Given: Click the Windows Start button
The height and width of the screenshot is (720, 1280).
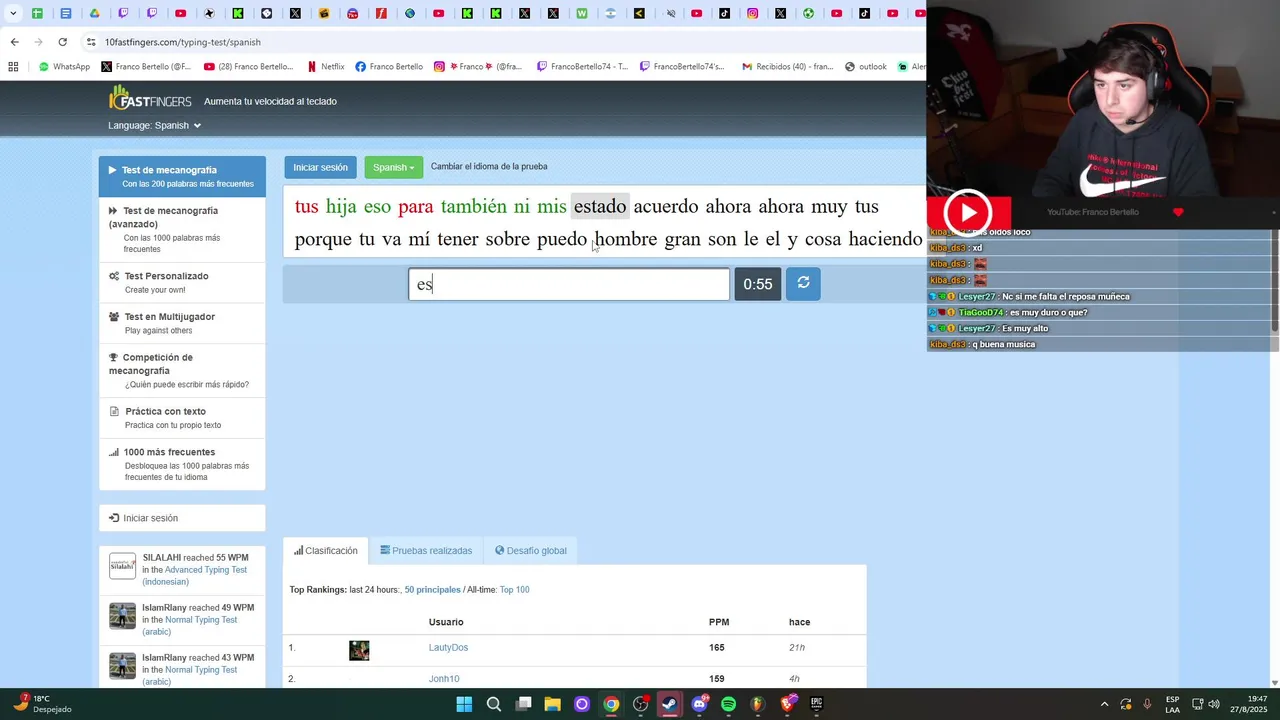Looking at the screenshot, I should pos(464,704).
